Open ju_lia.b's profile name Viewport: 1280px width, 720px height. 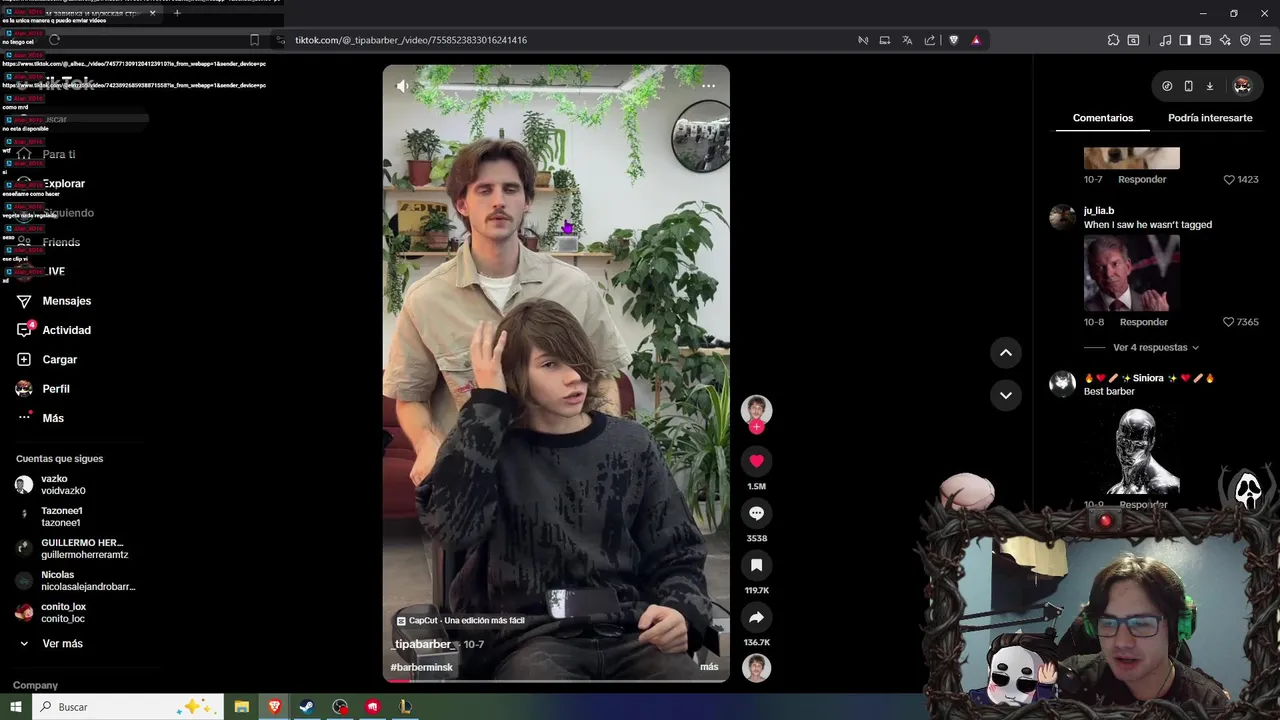tap(1099, 211)
